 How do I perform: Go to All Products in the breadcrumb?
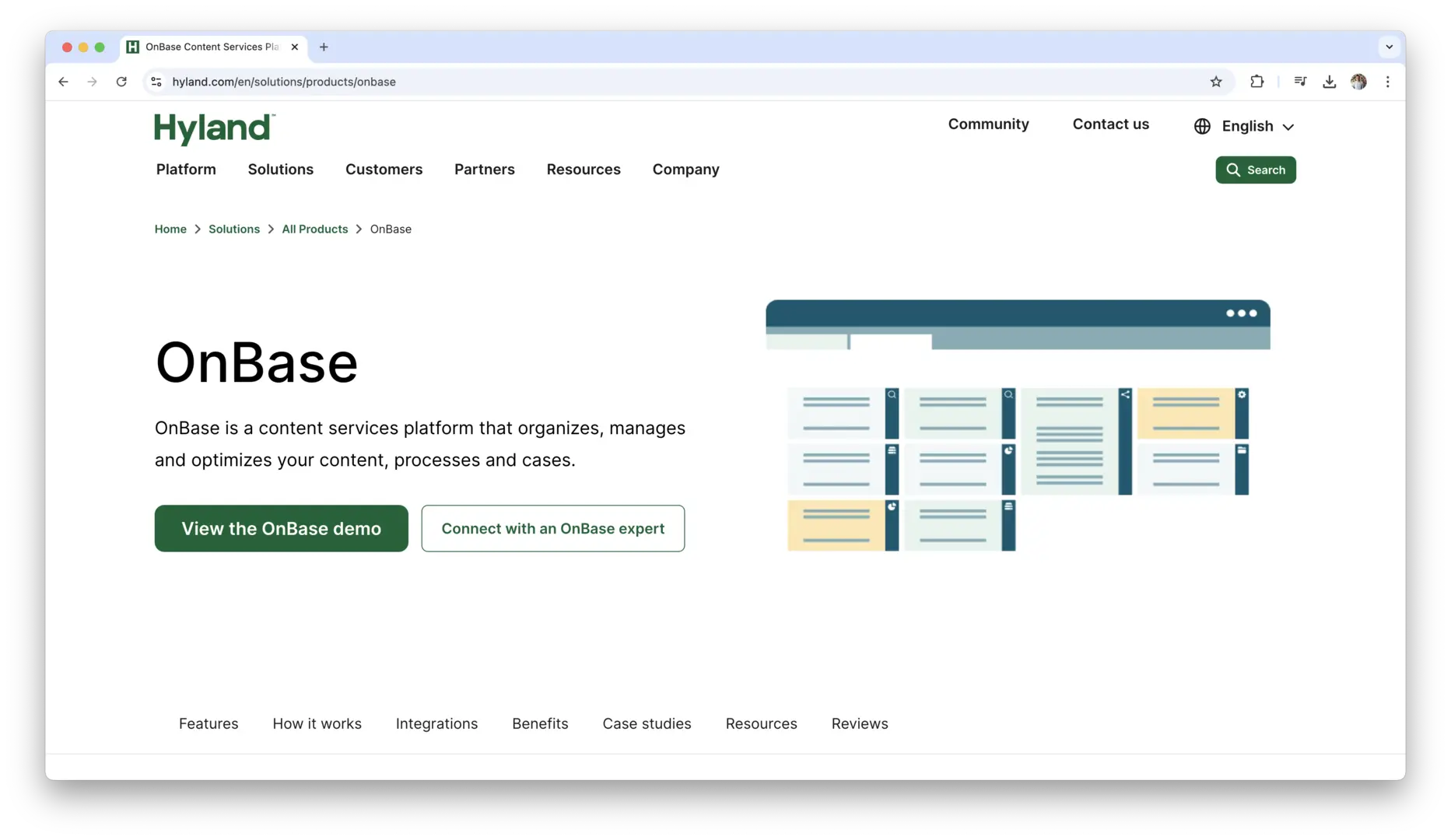315,229
